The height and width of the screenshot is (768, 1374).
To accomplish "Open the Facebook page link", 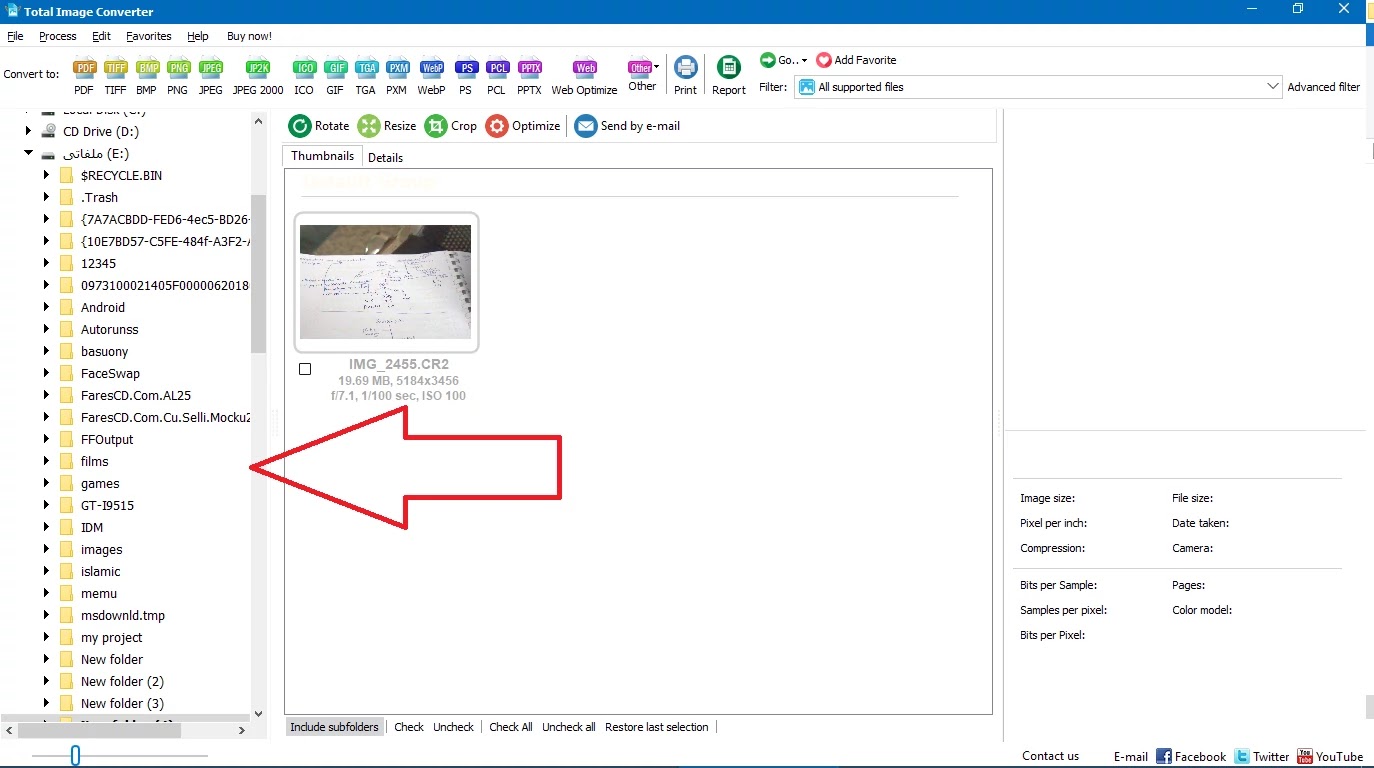I will click(1191, 756).
